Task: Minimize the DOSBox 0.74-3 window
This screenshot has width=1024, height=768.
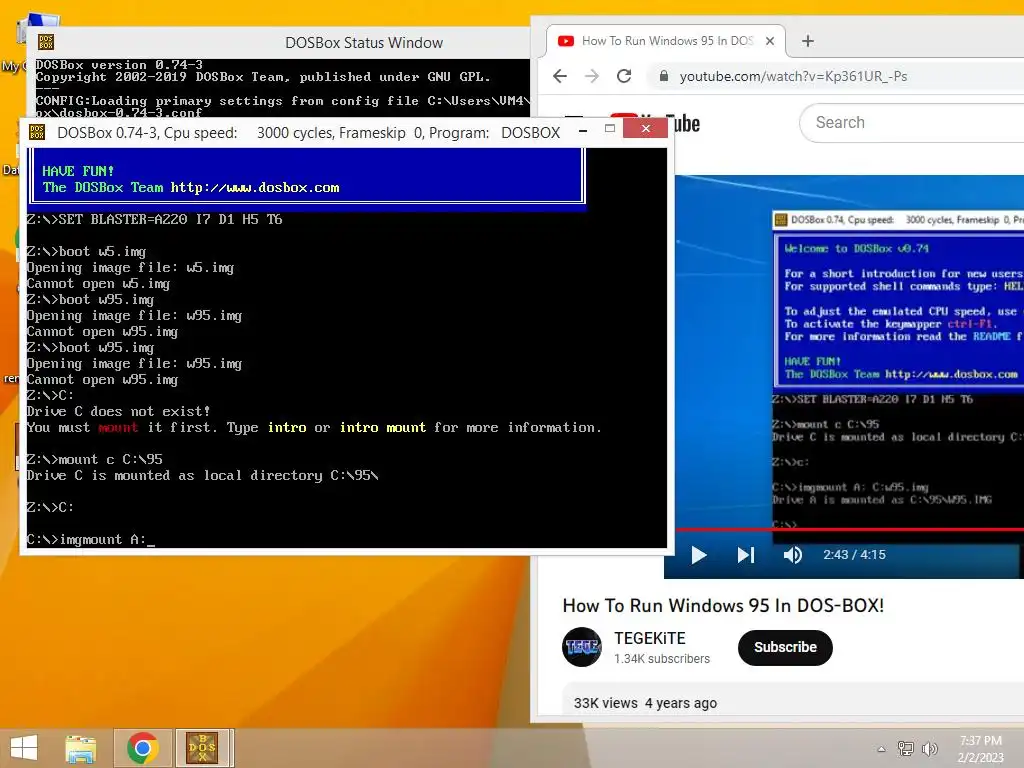Action: click(x=583, y=131)
